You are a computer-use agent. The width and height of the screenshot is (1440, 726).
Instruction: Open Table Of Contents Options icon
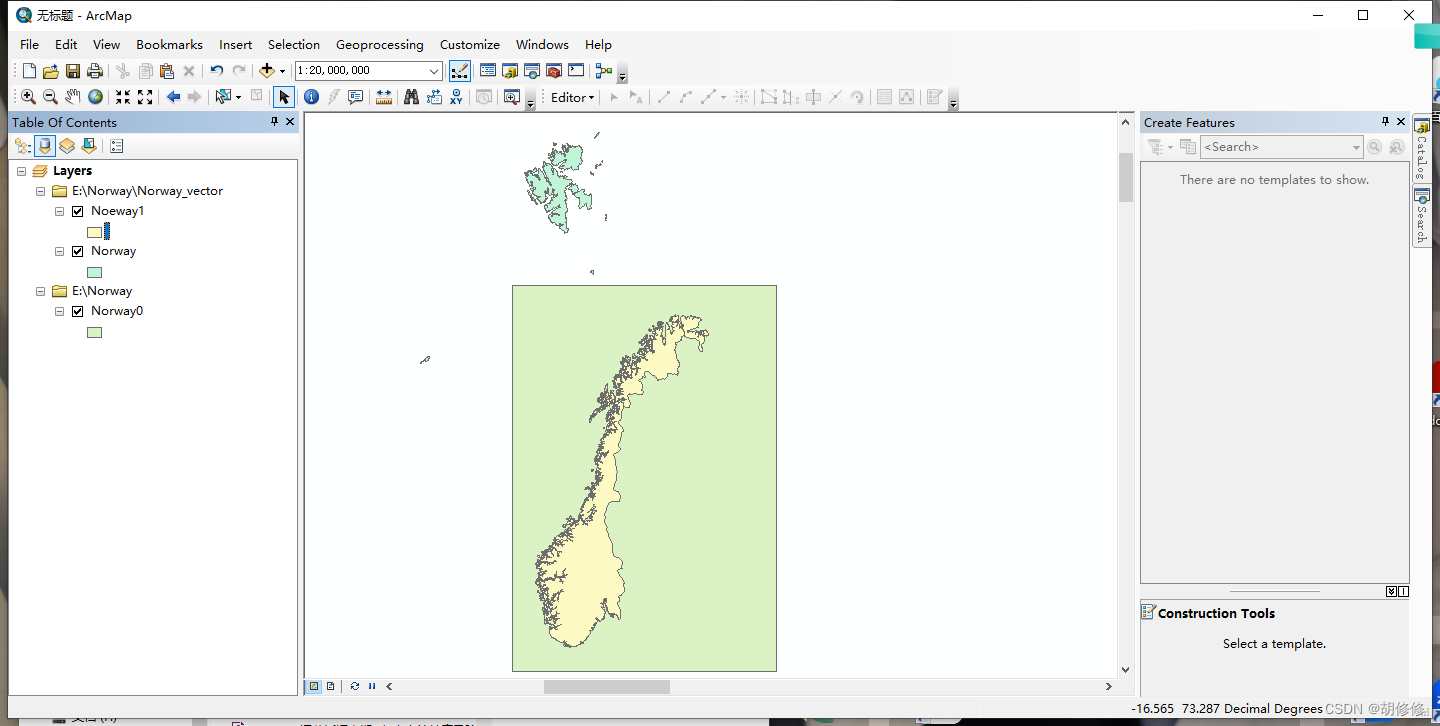[117, 146]
